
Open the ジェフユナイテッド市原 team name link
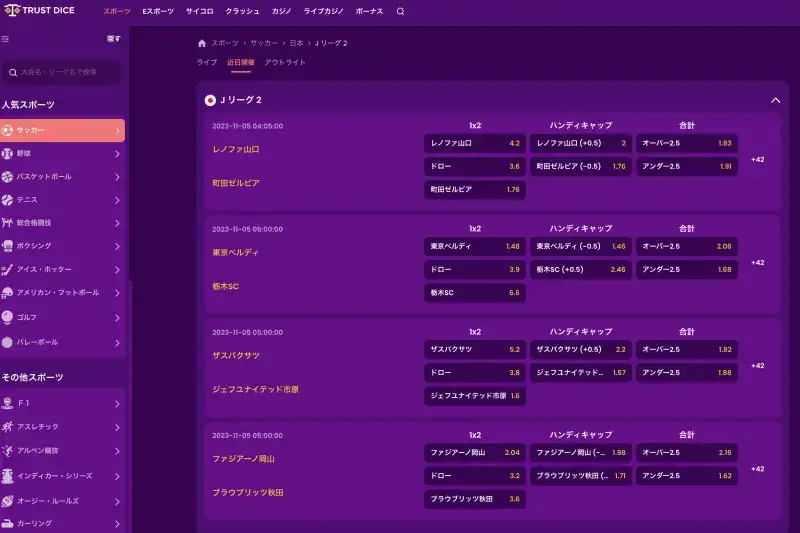(x=256, y=389)
